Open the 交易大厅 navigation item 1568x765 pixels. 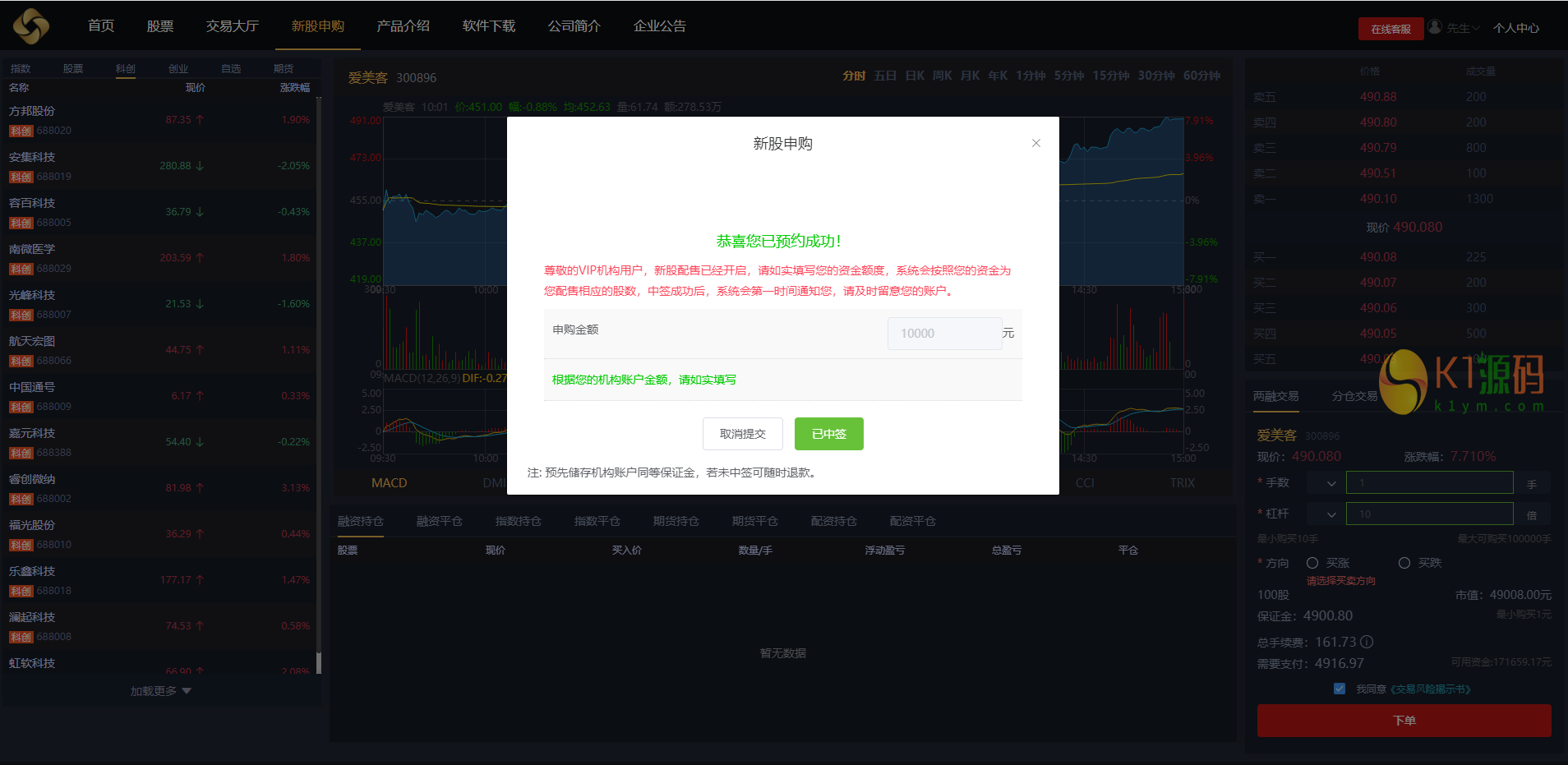tap(233, 26)
